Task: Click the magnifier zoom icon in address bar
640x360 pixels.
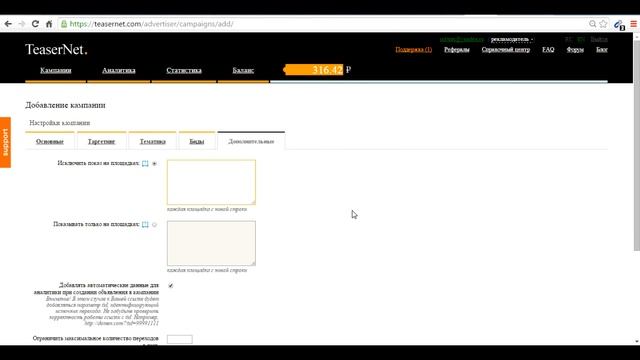Action: tap(592, 24)
